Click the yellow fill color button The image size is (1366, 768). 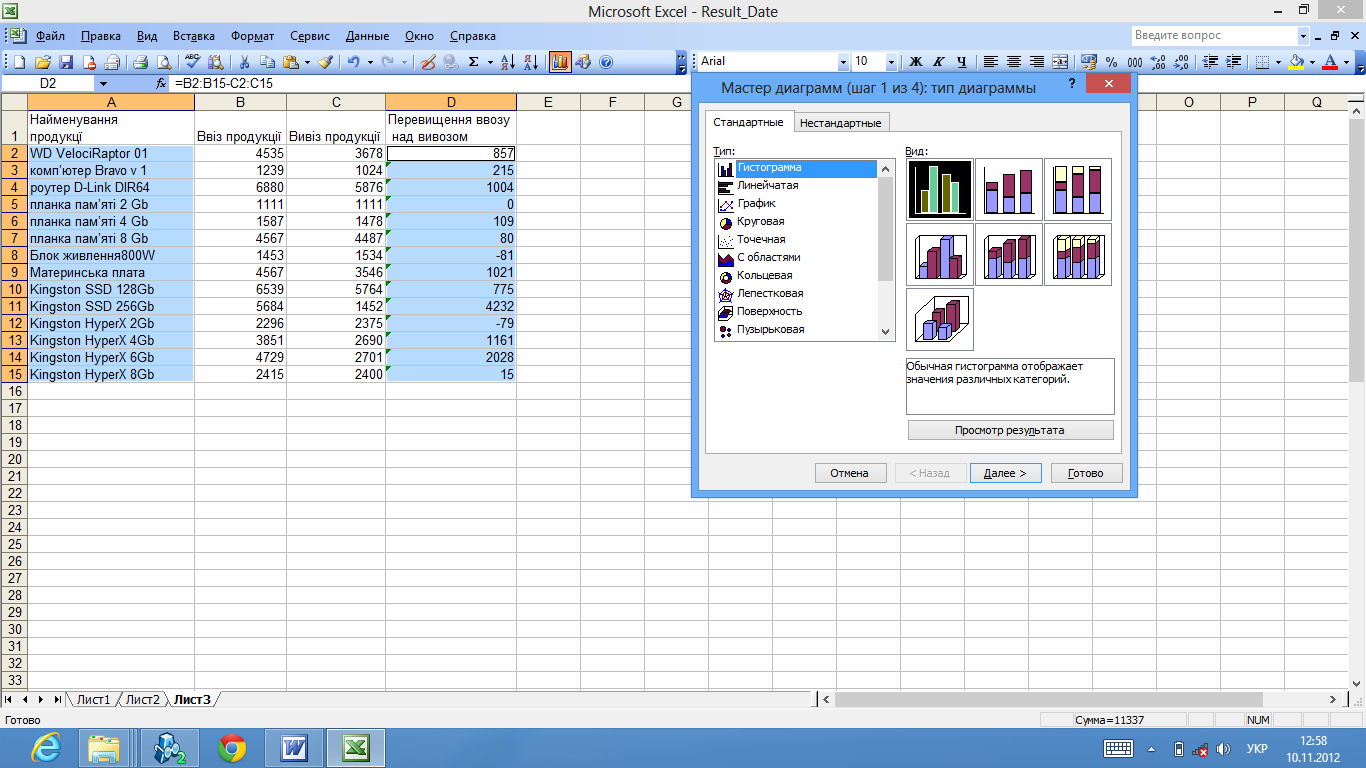1296,62
